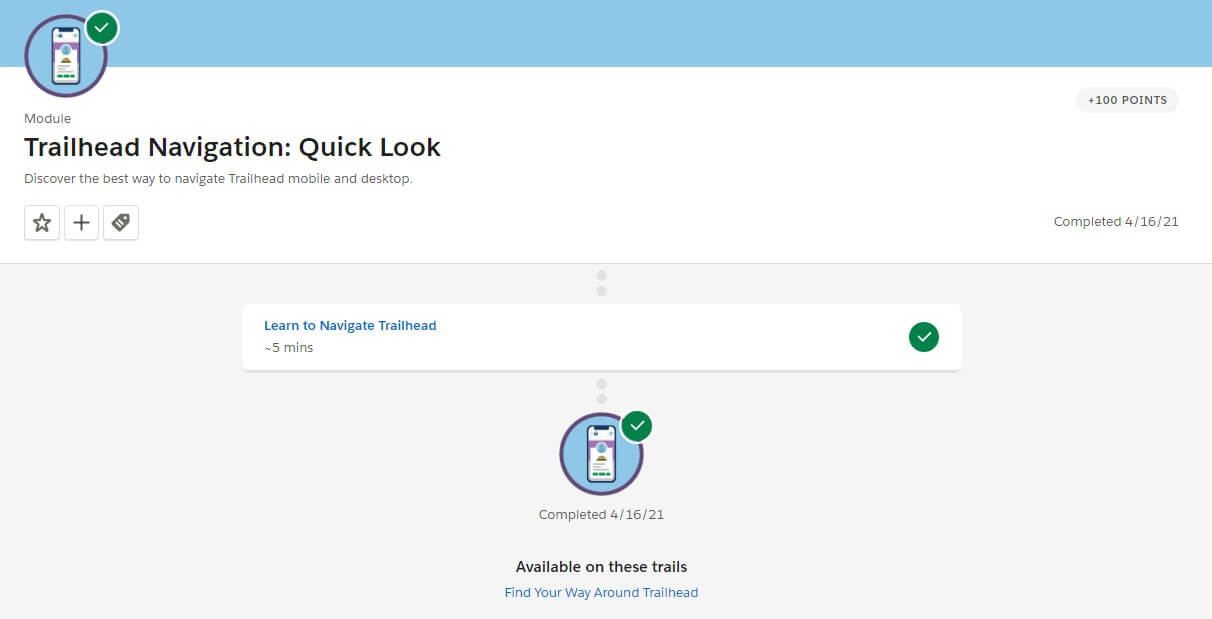
Task: Click the progress dots below the unit card
Action: tap(601, 391)
